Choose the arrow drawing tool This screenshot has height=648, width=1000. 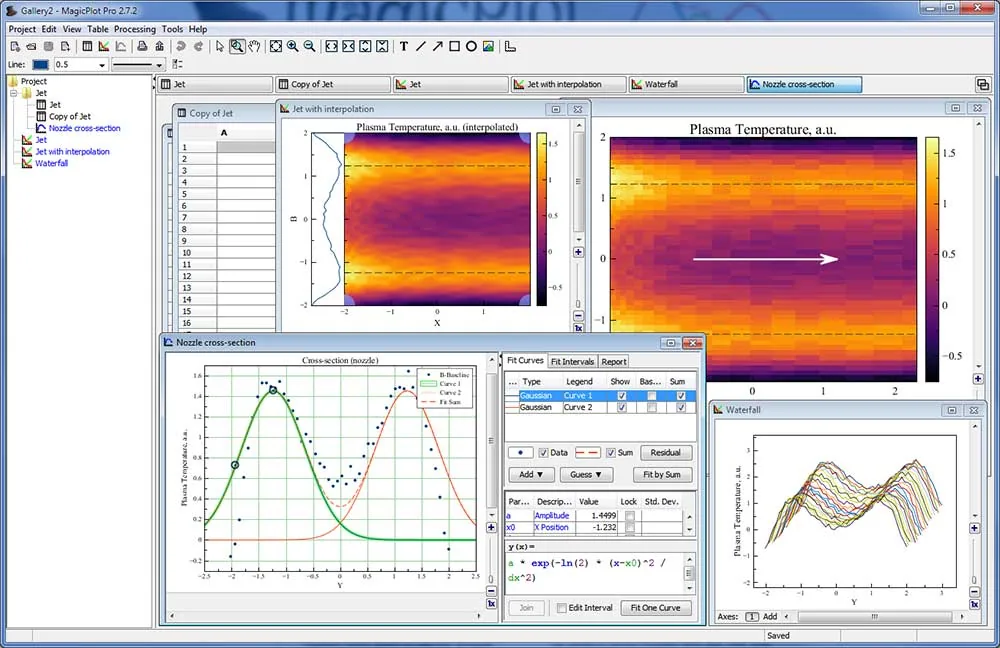click(438, 46)
